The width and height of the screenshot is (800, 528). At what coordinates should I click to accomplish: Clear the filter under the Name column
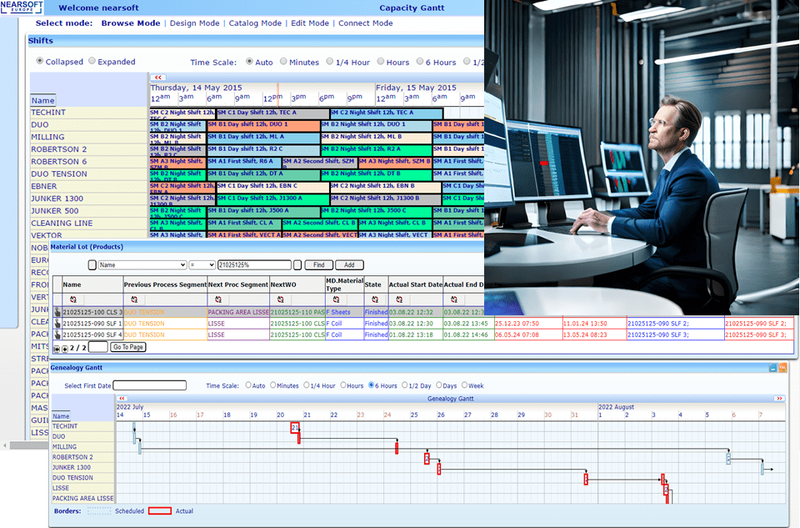coord(73,299)
